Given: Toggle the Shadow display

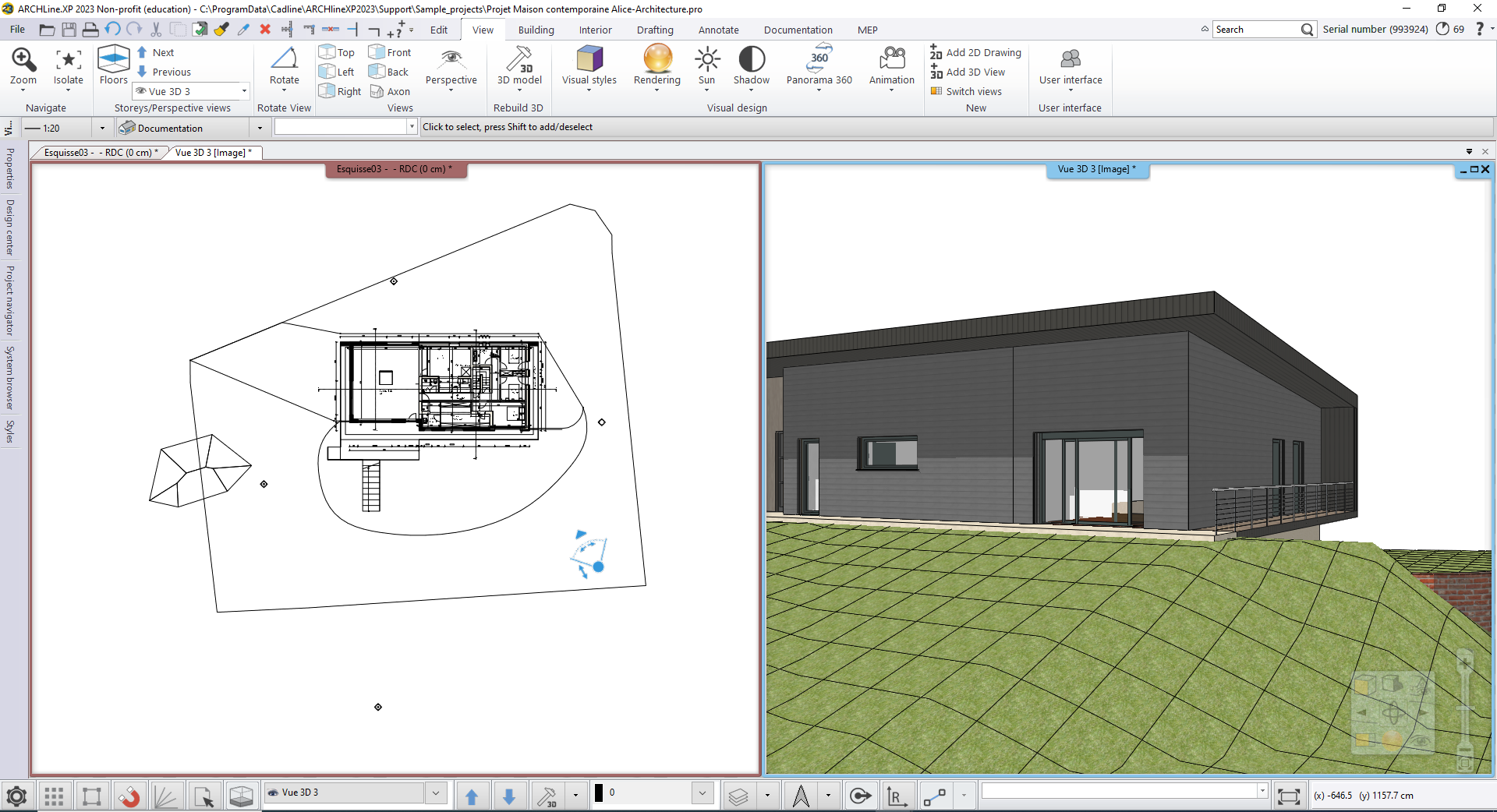Looking at the screenshot, I should coord(752,59).
